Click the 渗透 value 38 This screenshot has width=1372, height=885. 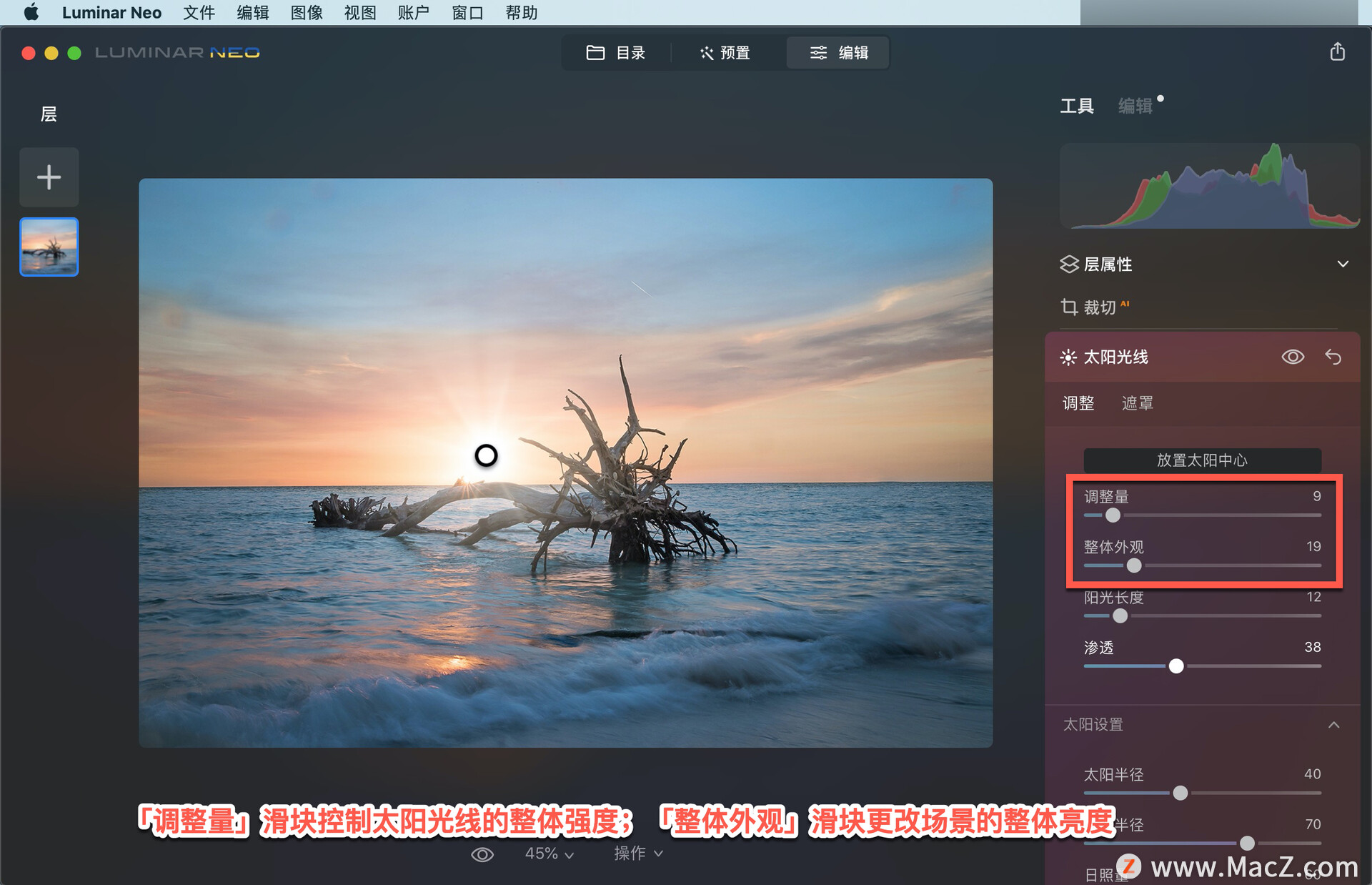[x=1313, y=647]
